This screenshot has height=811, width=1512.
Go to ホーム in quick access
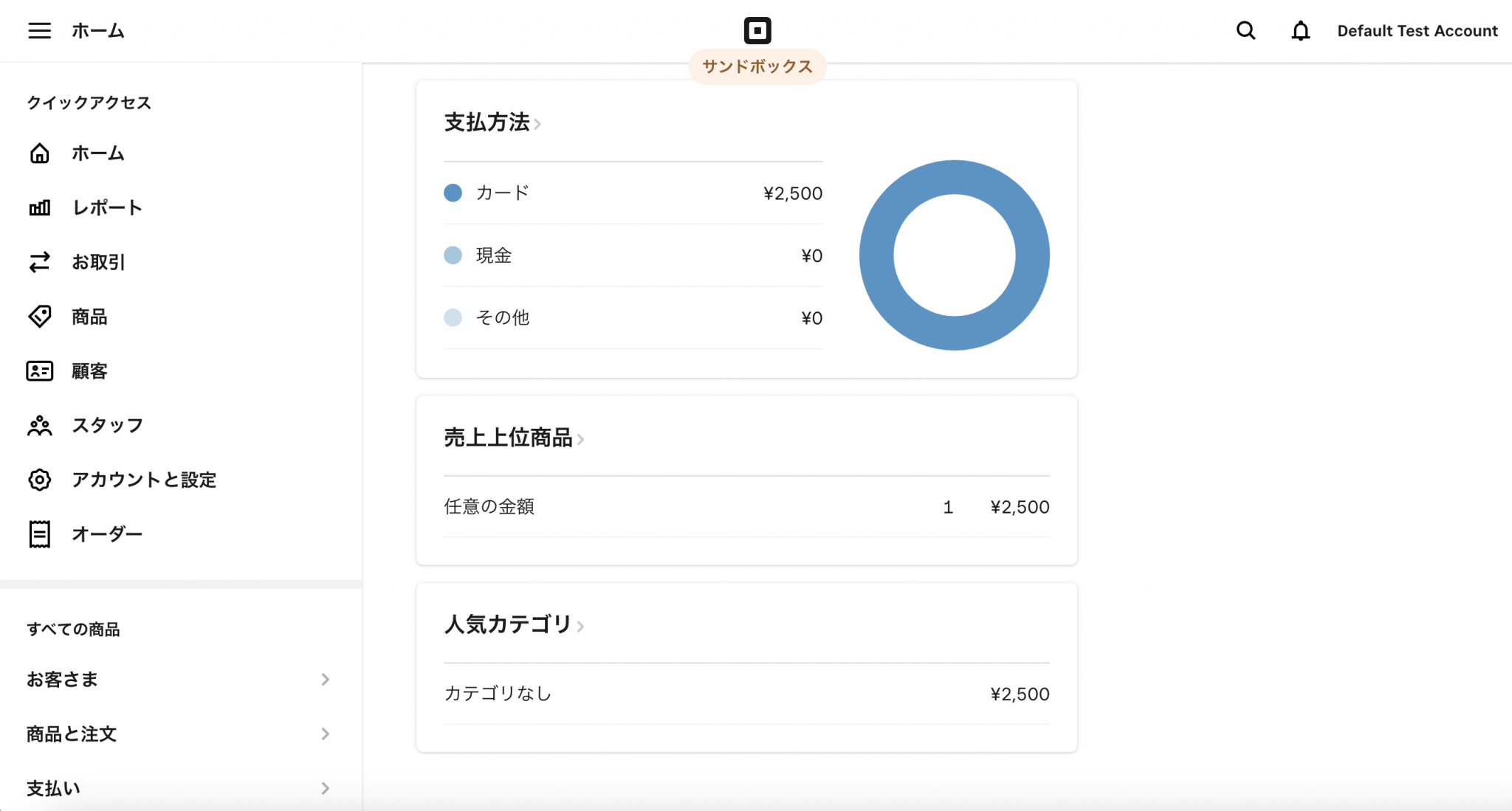(97, 153)
